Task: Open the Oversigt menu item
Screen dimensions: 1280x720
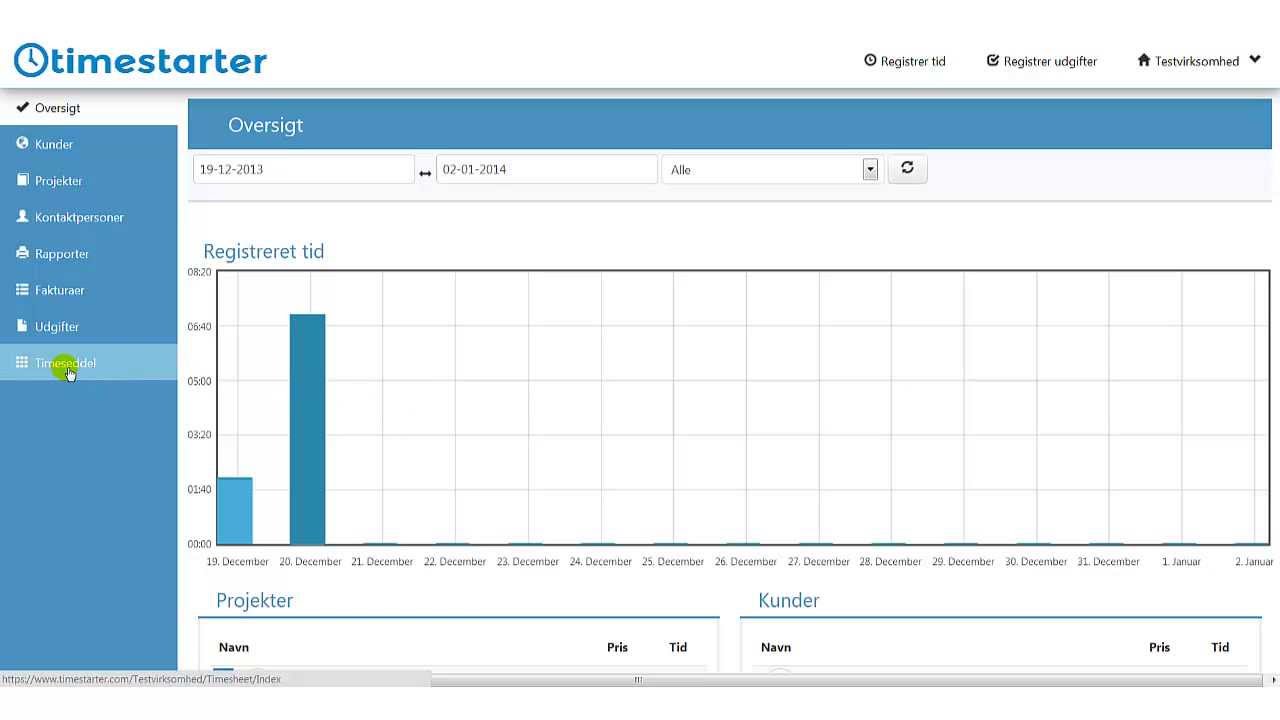Action: coord(89,107)
